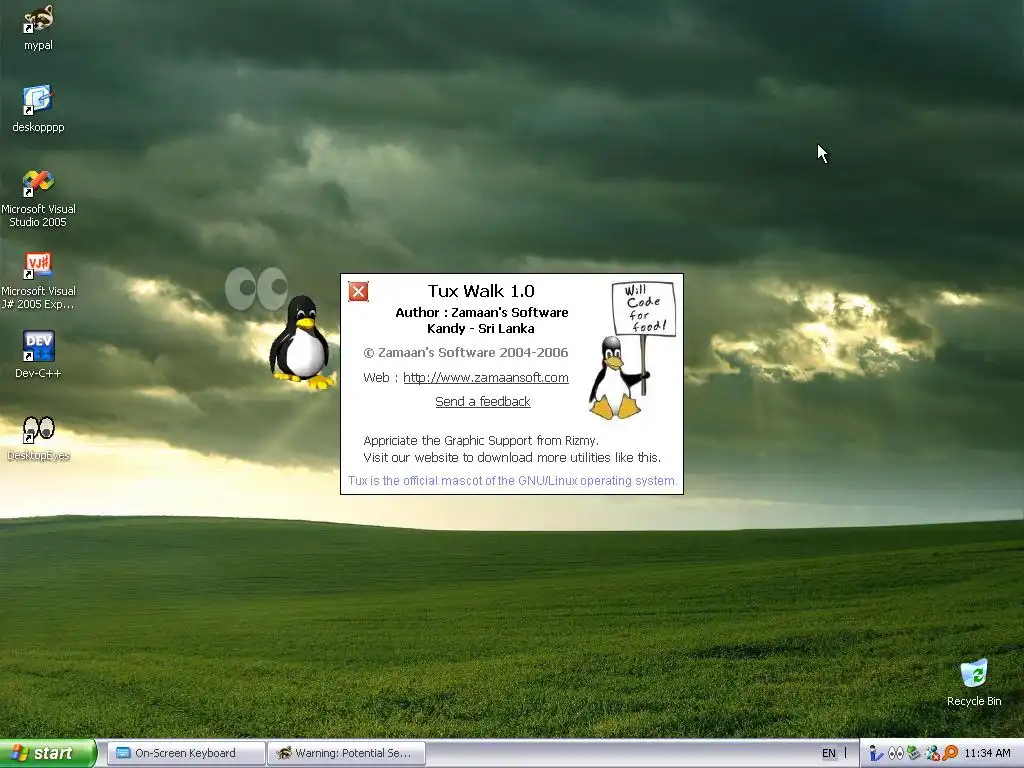Click the Tux mascot footer text

point(512,481)
